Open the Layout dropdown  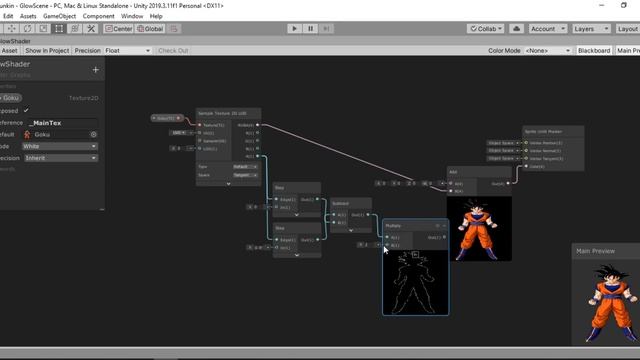tap(628, 29)
